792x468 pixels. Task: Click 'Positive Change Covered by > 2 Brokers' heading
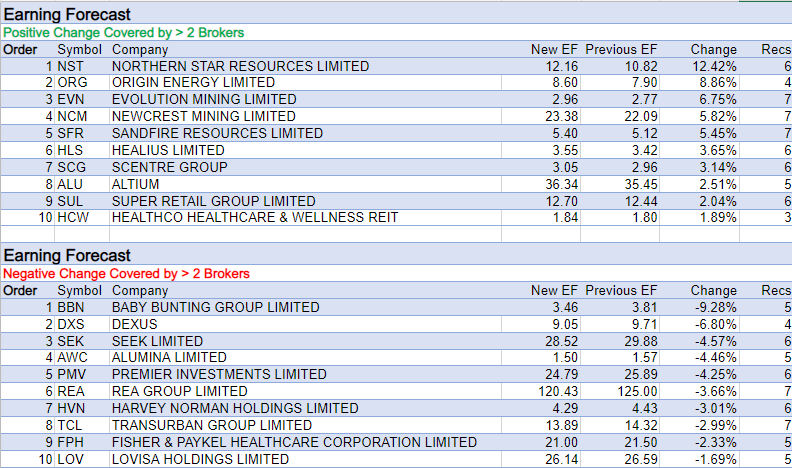coord(122,32)
